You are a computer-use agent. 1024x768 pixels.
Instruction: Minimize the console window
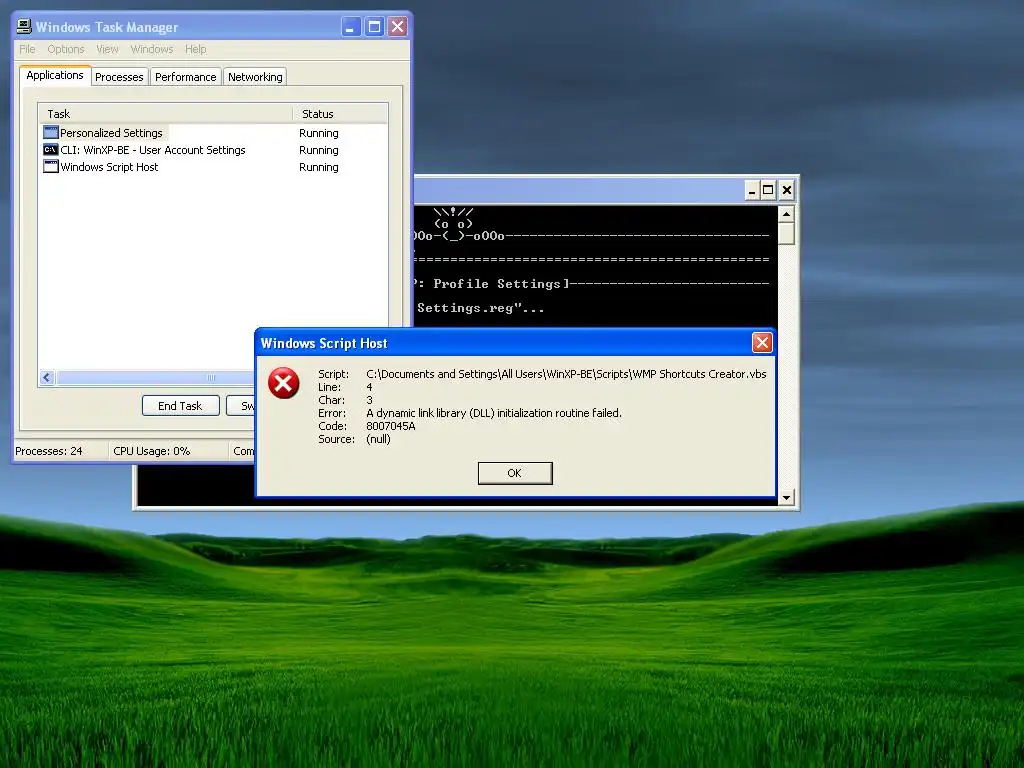pos(752,191)
